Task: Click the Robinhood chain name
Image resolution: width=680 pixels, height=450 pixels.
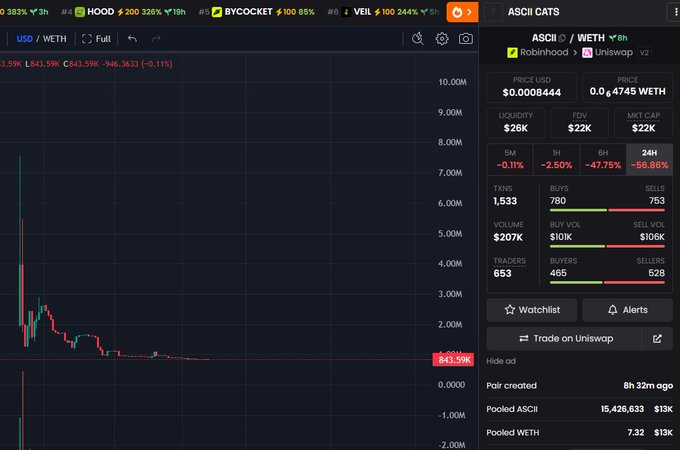Action: pyautogui.click(x=544, y=52)
